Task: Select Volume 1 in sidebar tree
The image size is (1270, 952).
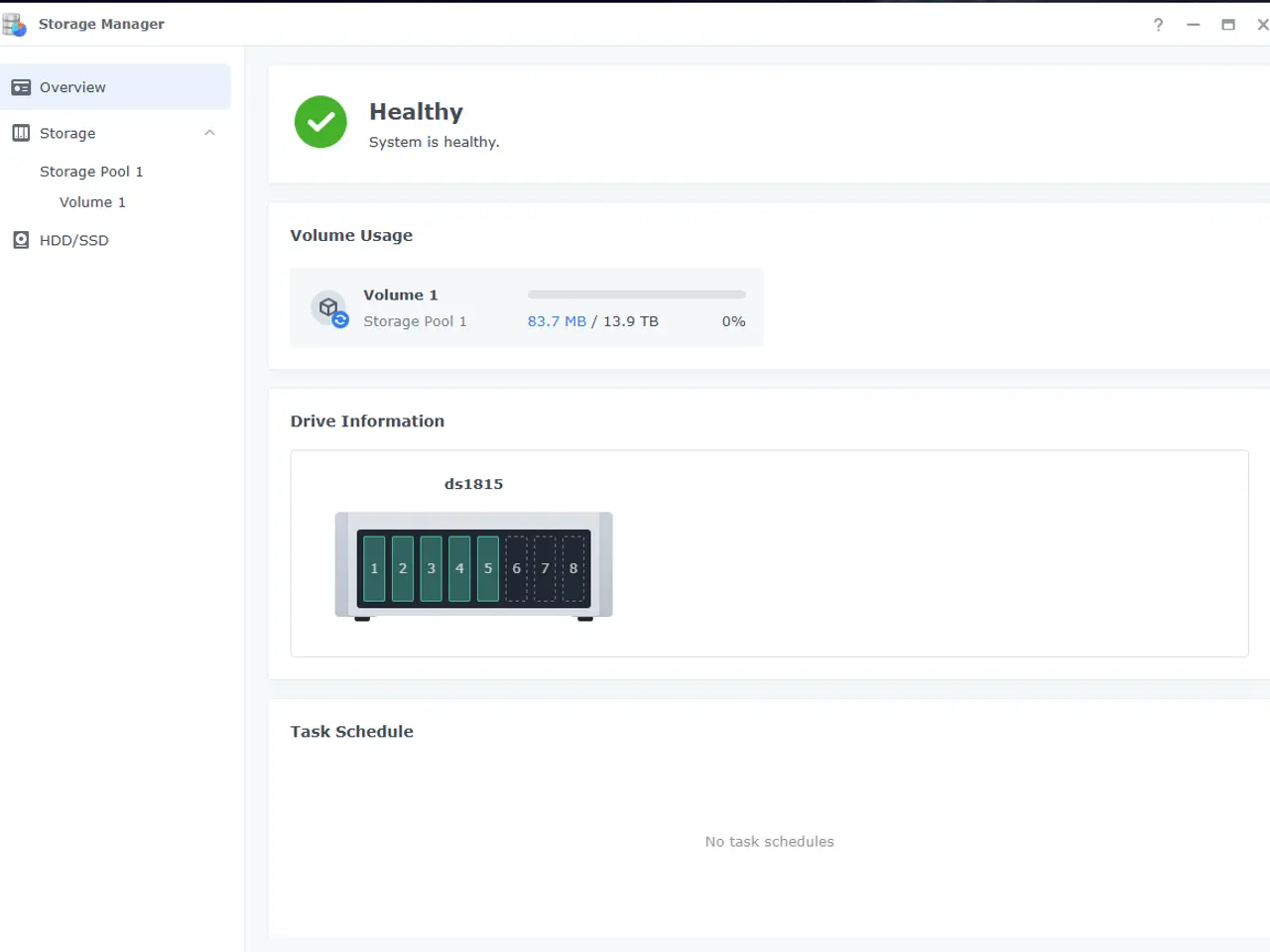Action: (92, 202)
